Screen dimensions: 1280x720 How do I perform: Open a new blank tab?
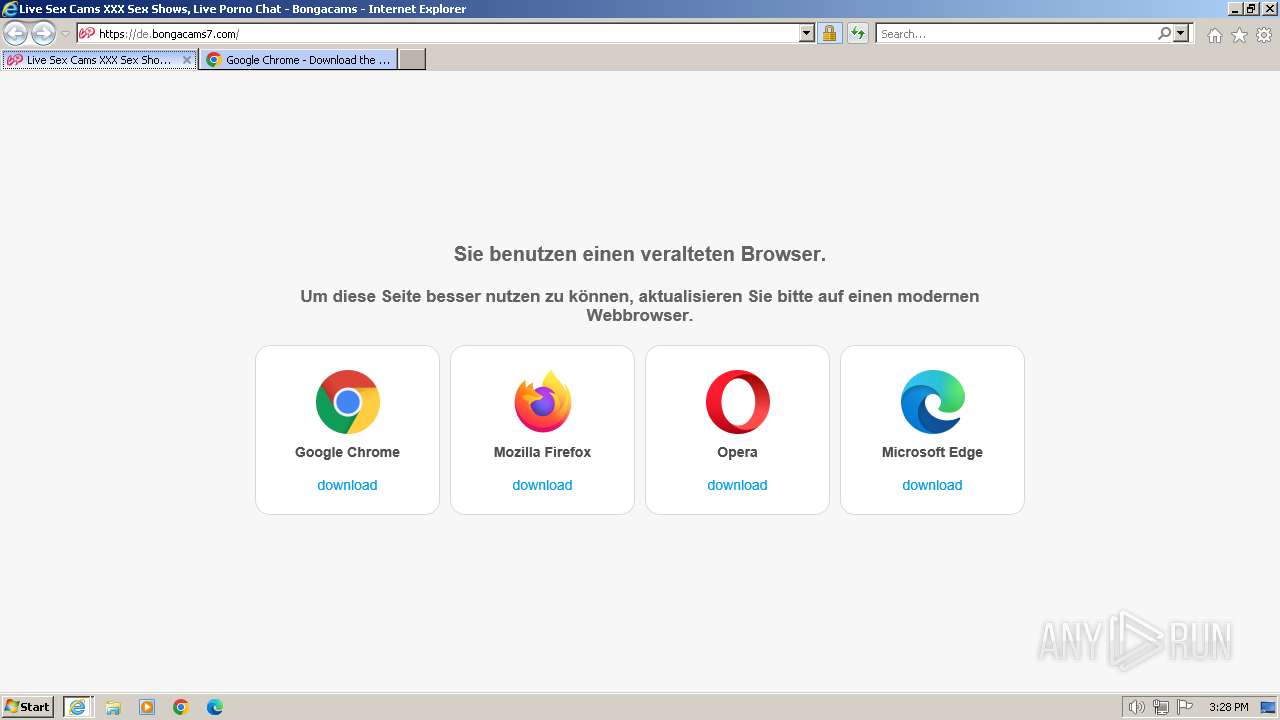(412, 60)
